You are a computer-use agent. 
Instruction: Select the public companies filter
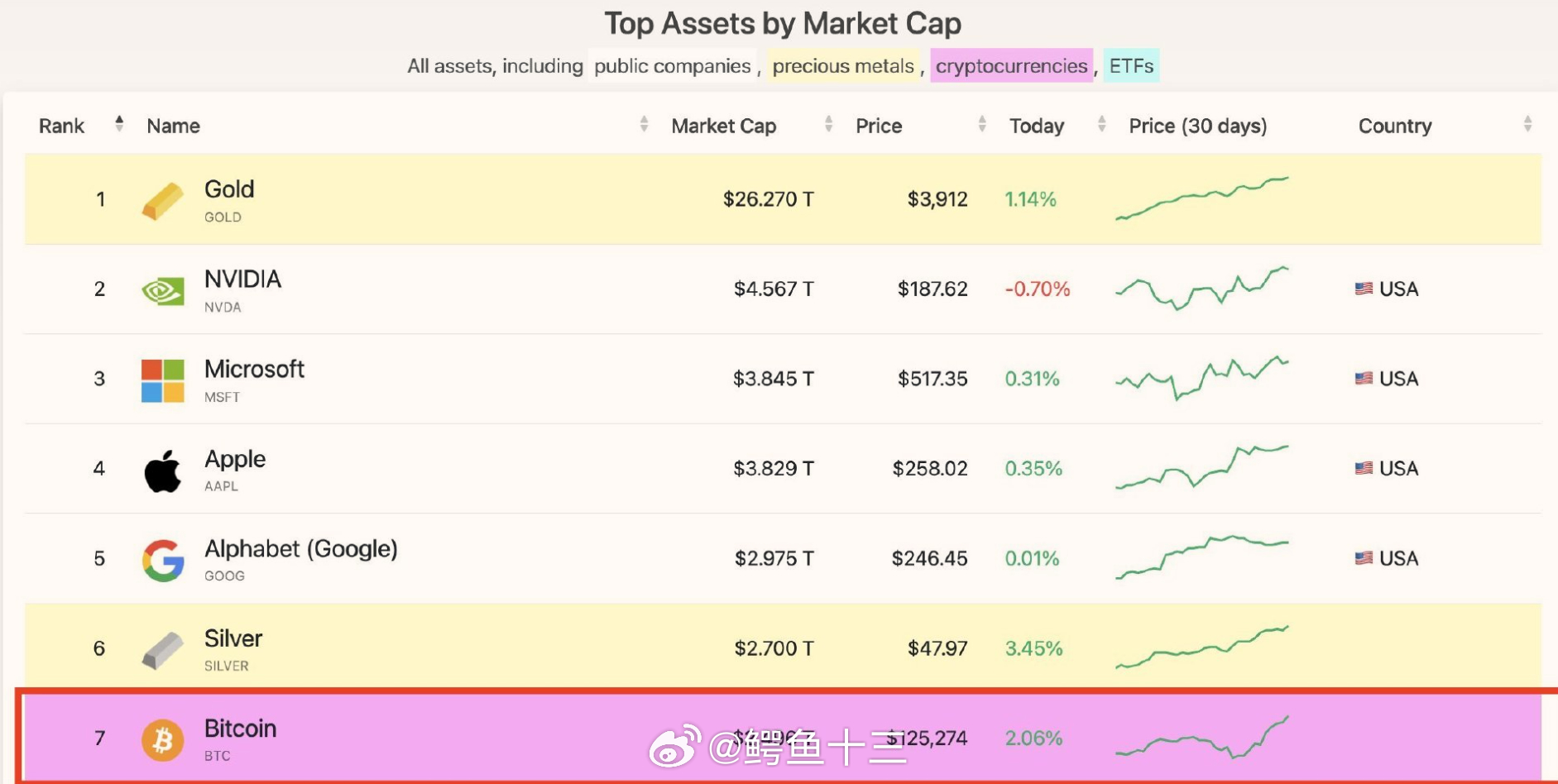672,66
